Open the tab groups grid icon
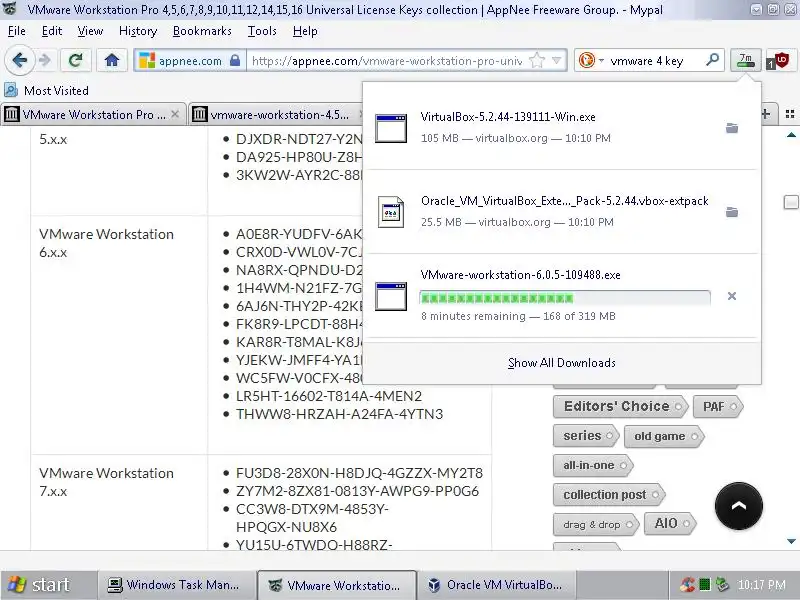This screenshot has width=800, height=600. (790, 114)
